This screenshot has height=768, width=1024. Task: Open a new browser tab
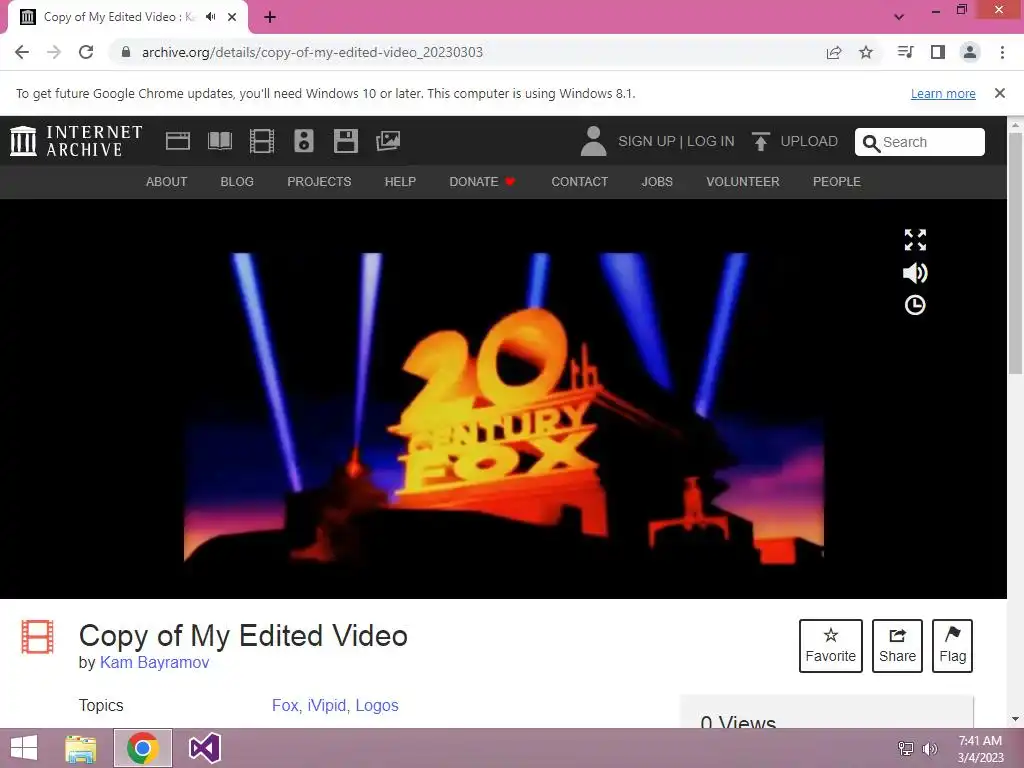point(270,17)
